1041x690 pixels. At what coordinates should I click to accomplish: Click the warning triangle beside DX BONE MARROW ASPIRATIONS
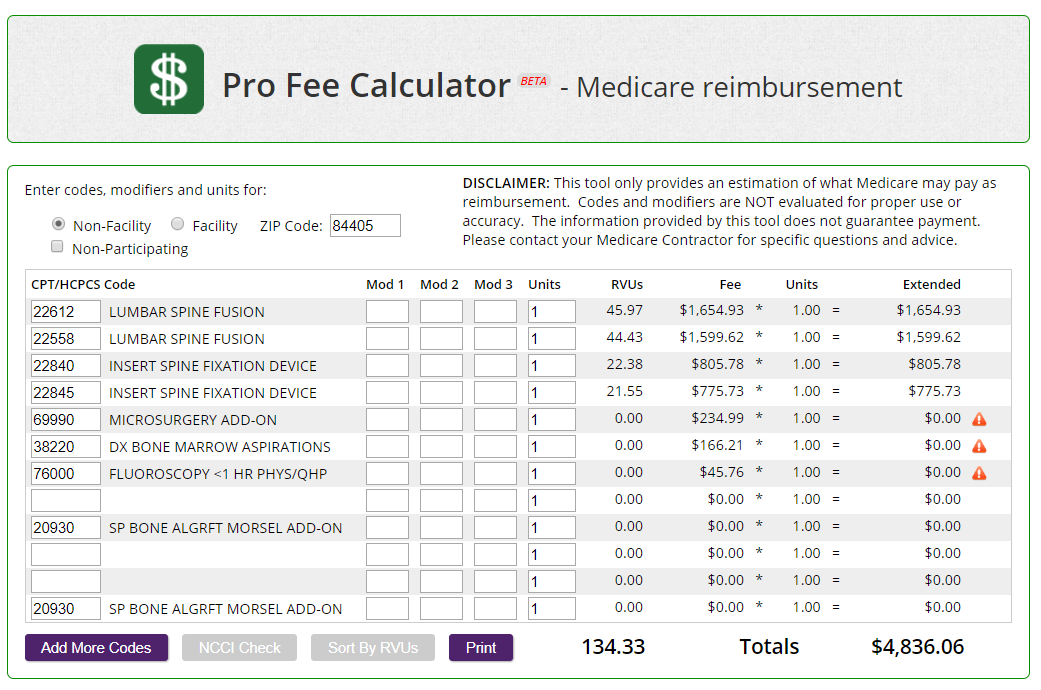[979, 446]
